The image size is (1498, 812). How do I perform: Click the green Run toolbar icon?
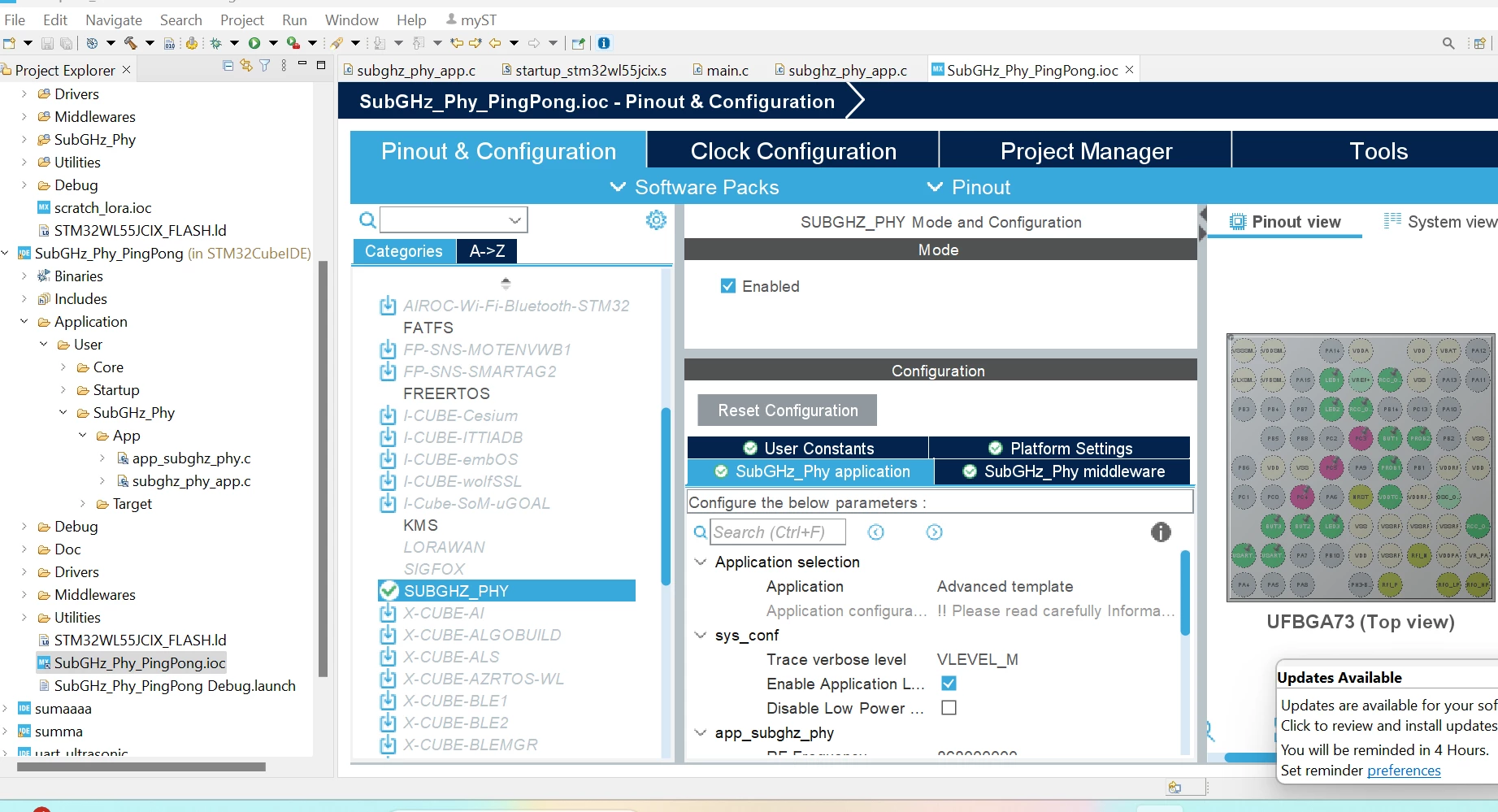click(x=254, y=43)
